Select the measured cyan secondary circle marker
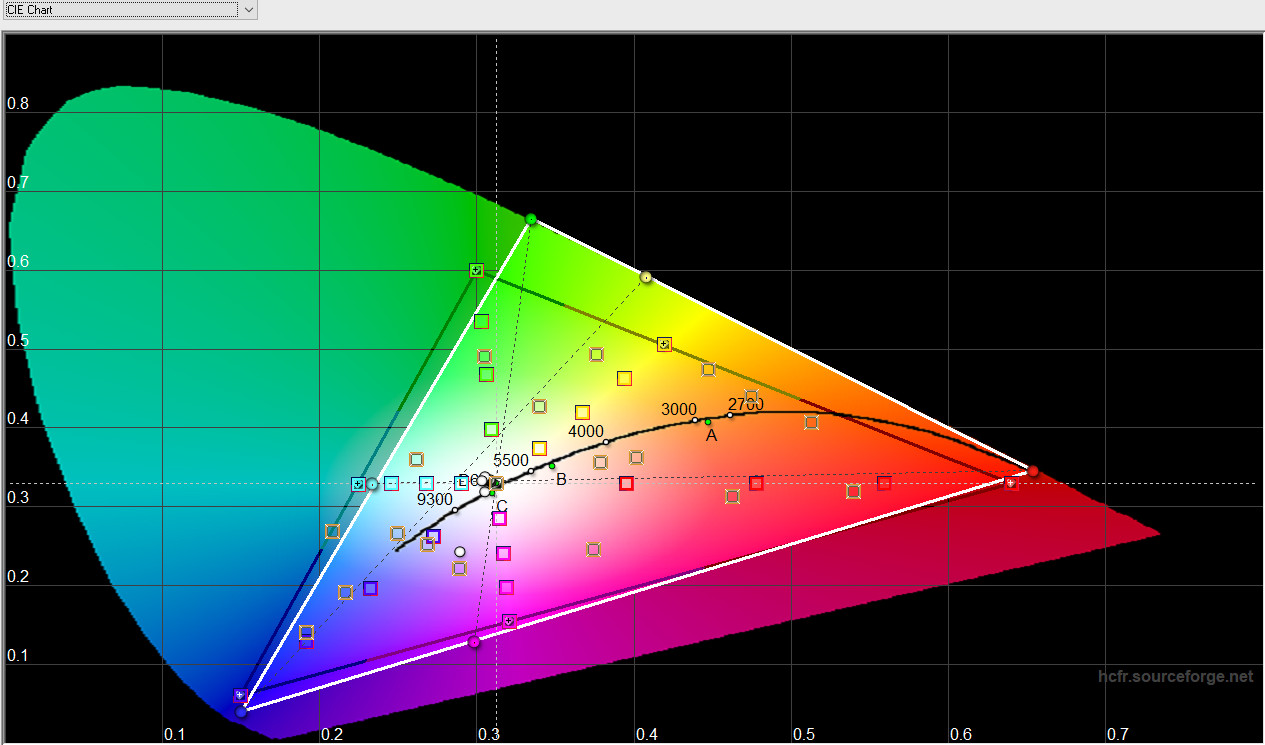The width and height of the screenshot is (1265, 745). 372,484
